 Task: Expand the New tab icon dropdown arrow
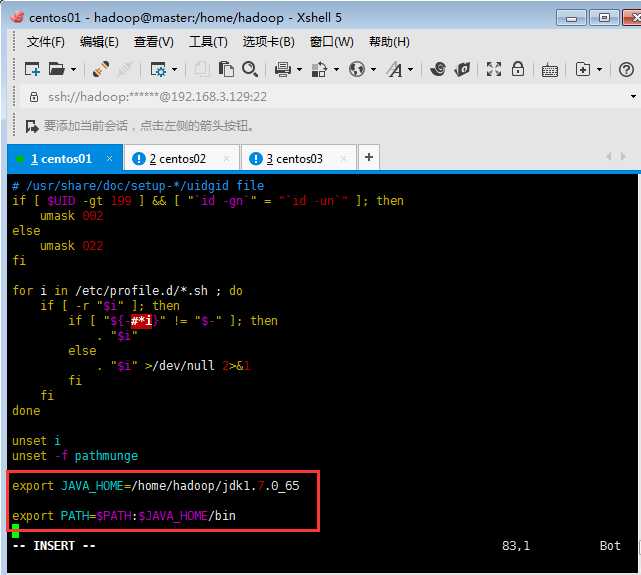tap(599, 69)
